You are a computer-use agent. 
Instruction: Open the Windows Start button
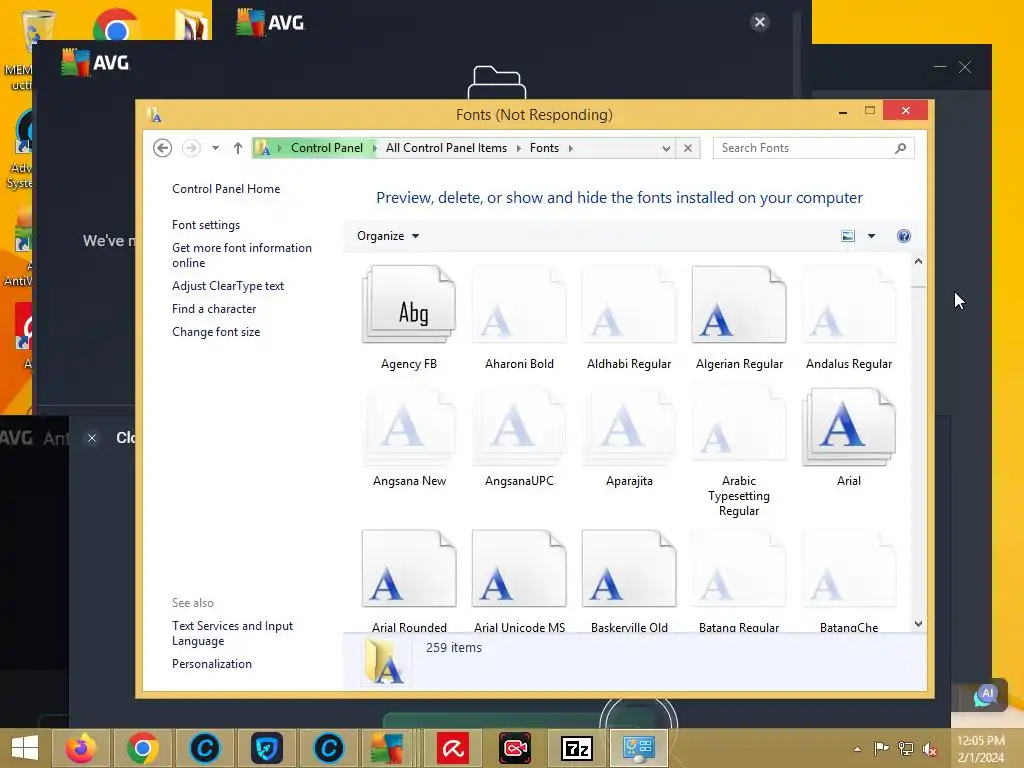pos(25,748)
